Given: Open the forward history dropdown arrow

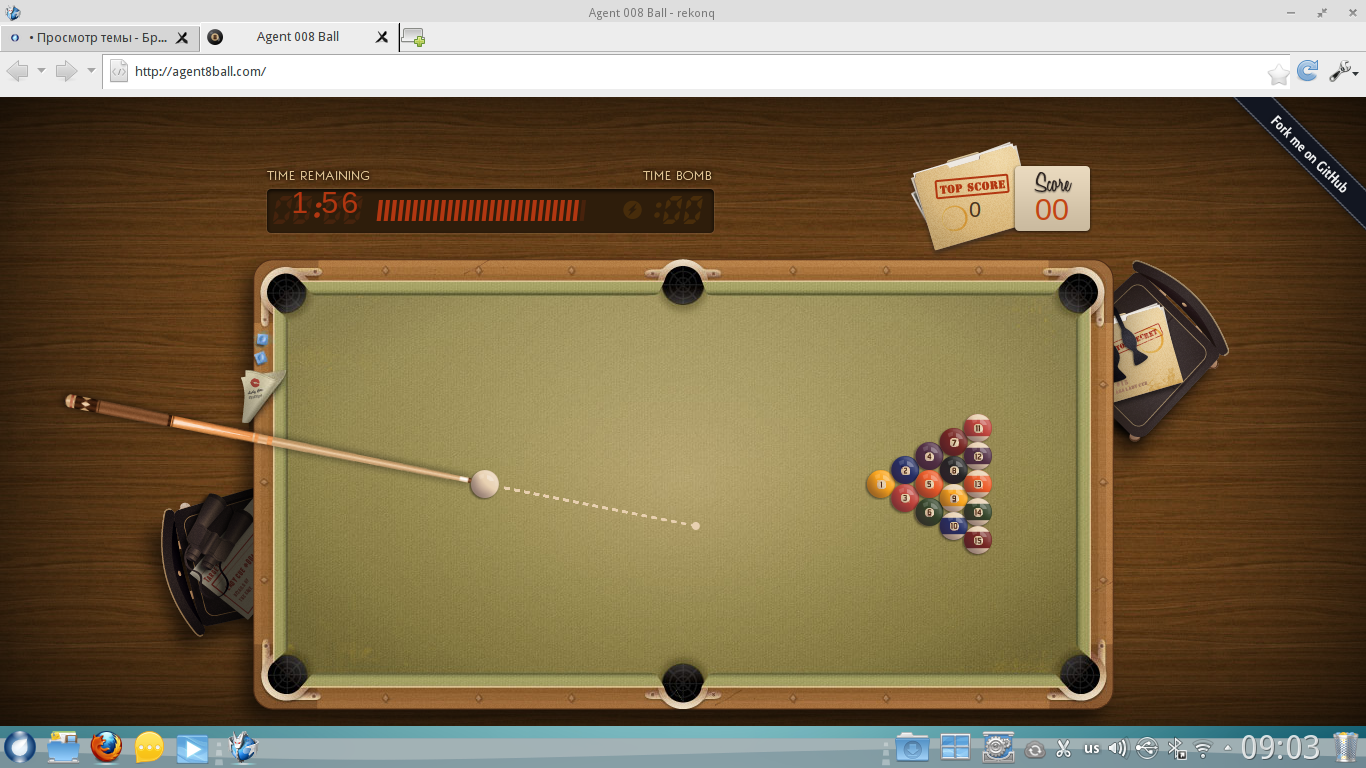Looking at the screenshot, I should click(x=91, y=71).
